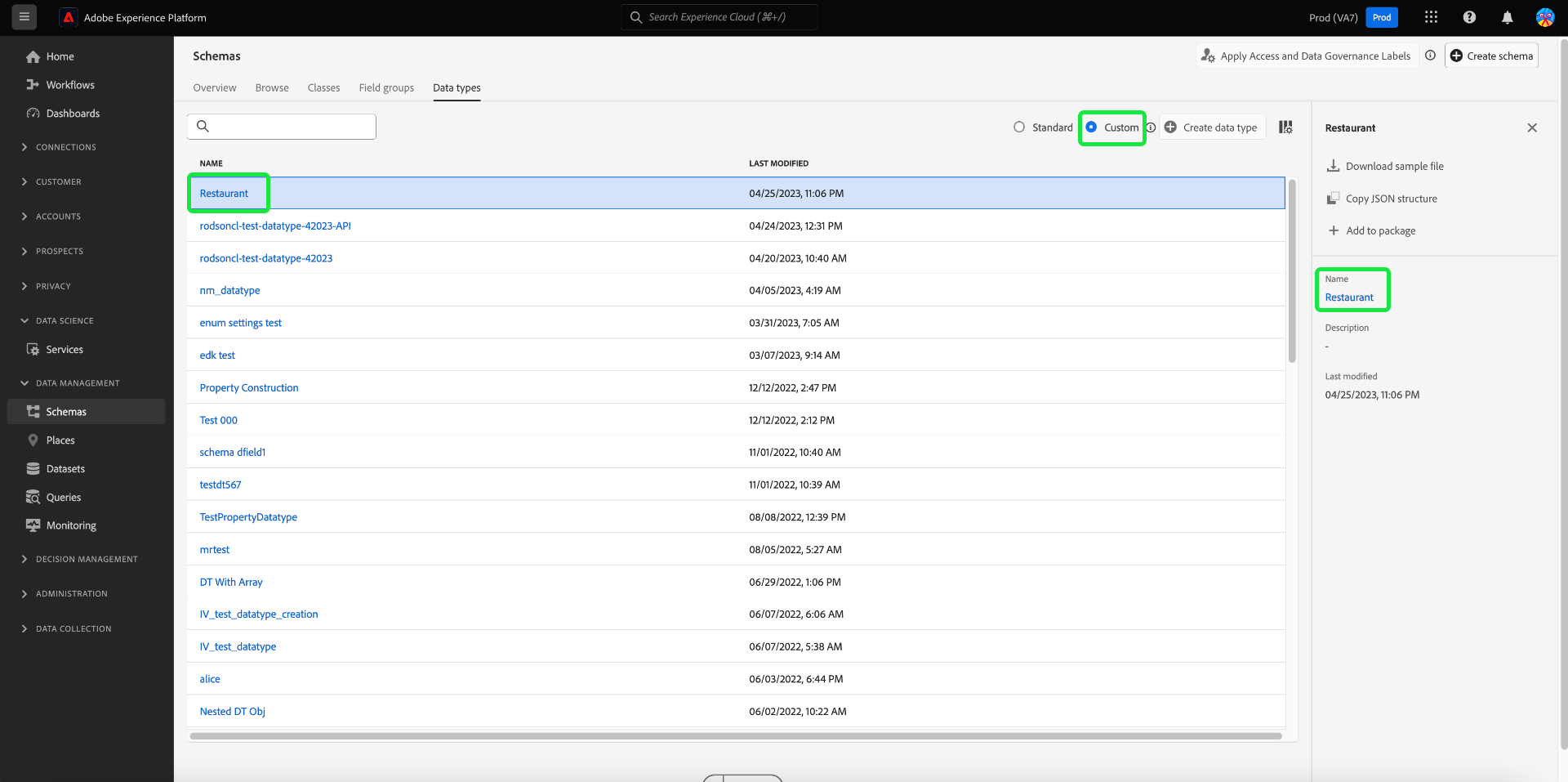Click the Download sample file icon

(1333, 166)
